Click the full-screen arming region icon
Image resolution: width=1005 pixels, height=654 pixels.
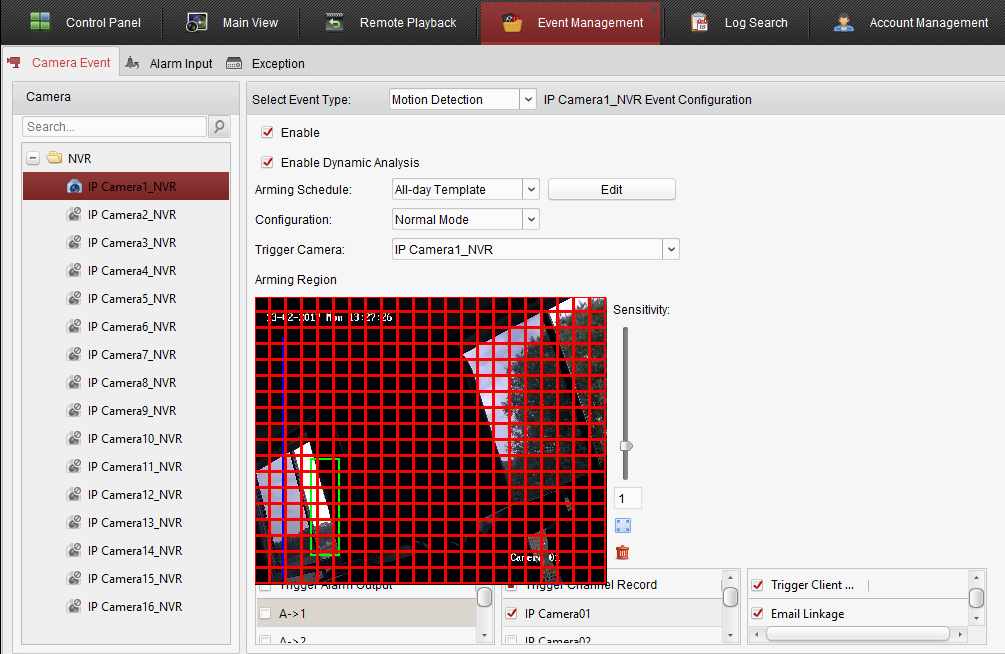623,525
